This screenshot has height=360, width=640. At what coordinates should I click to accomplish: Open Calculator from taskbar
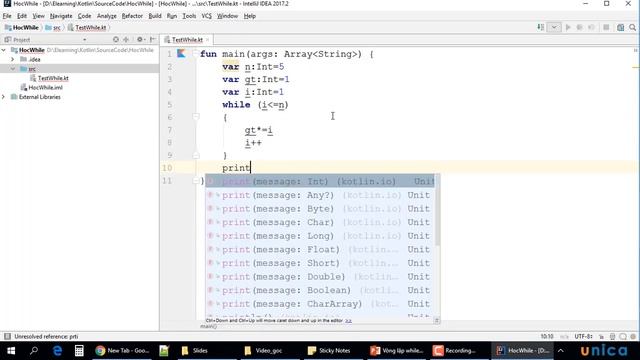pyautogui.click(x=79, y=351)
